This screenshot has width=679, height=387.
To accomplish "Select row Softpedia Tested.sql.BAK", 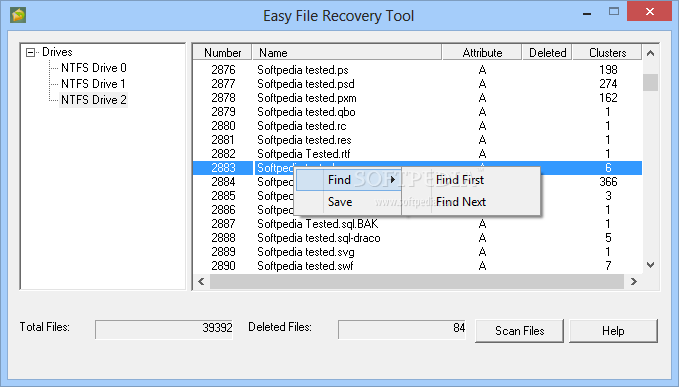I will coord(417,224).
